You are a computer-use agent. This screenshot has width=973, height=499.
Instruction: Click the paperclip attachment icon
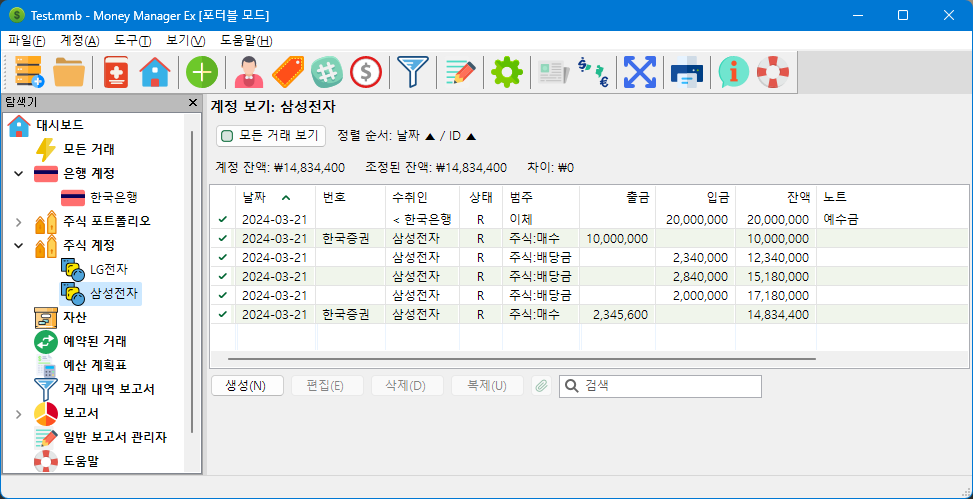pyautogui.click(x=541, y=386)
